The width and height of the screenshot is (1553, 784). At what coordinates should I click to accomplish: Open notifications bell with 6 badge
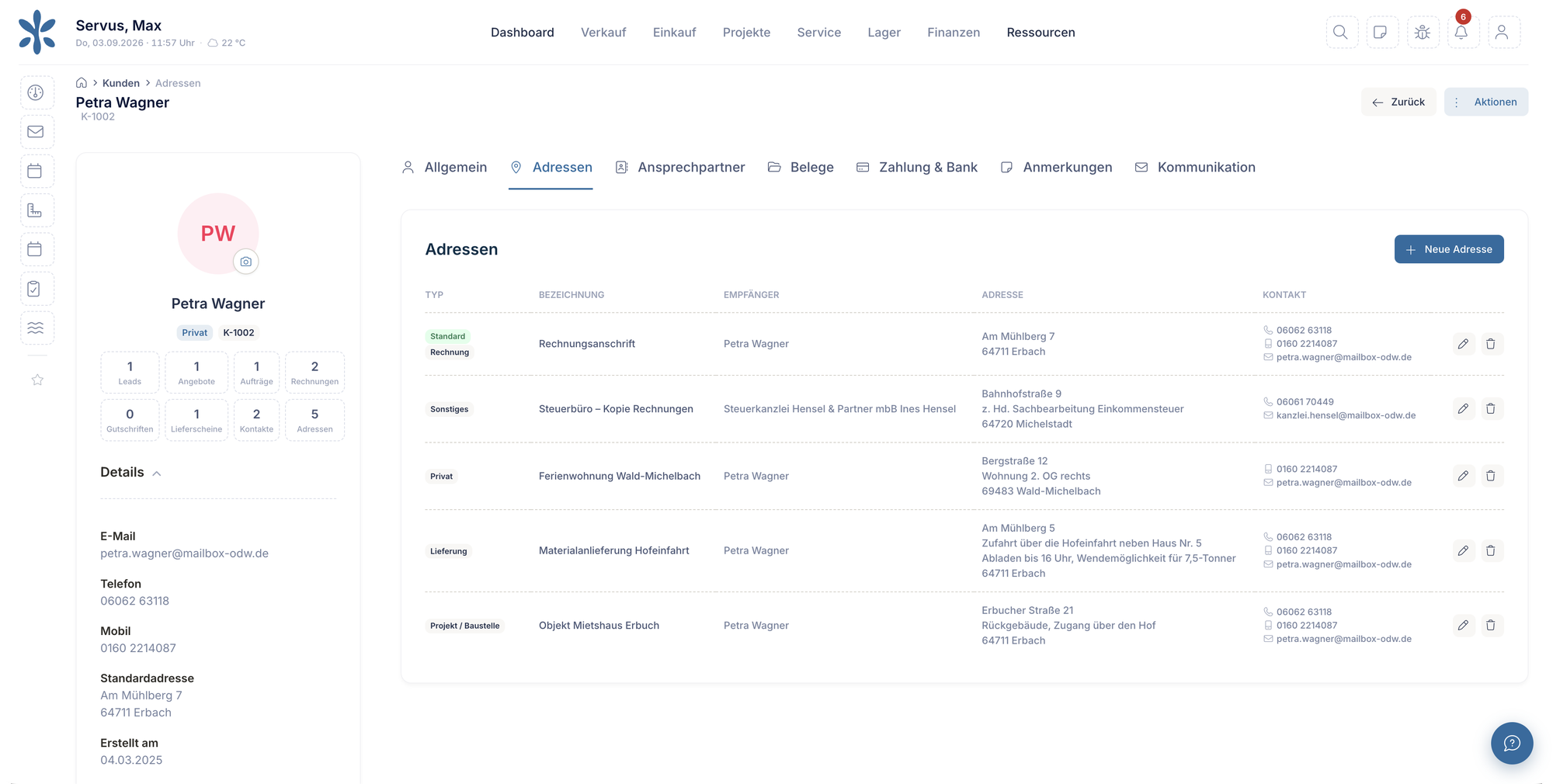pos(1462,32)
